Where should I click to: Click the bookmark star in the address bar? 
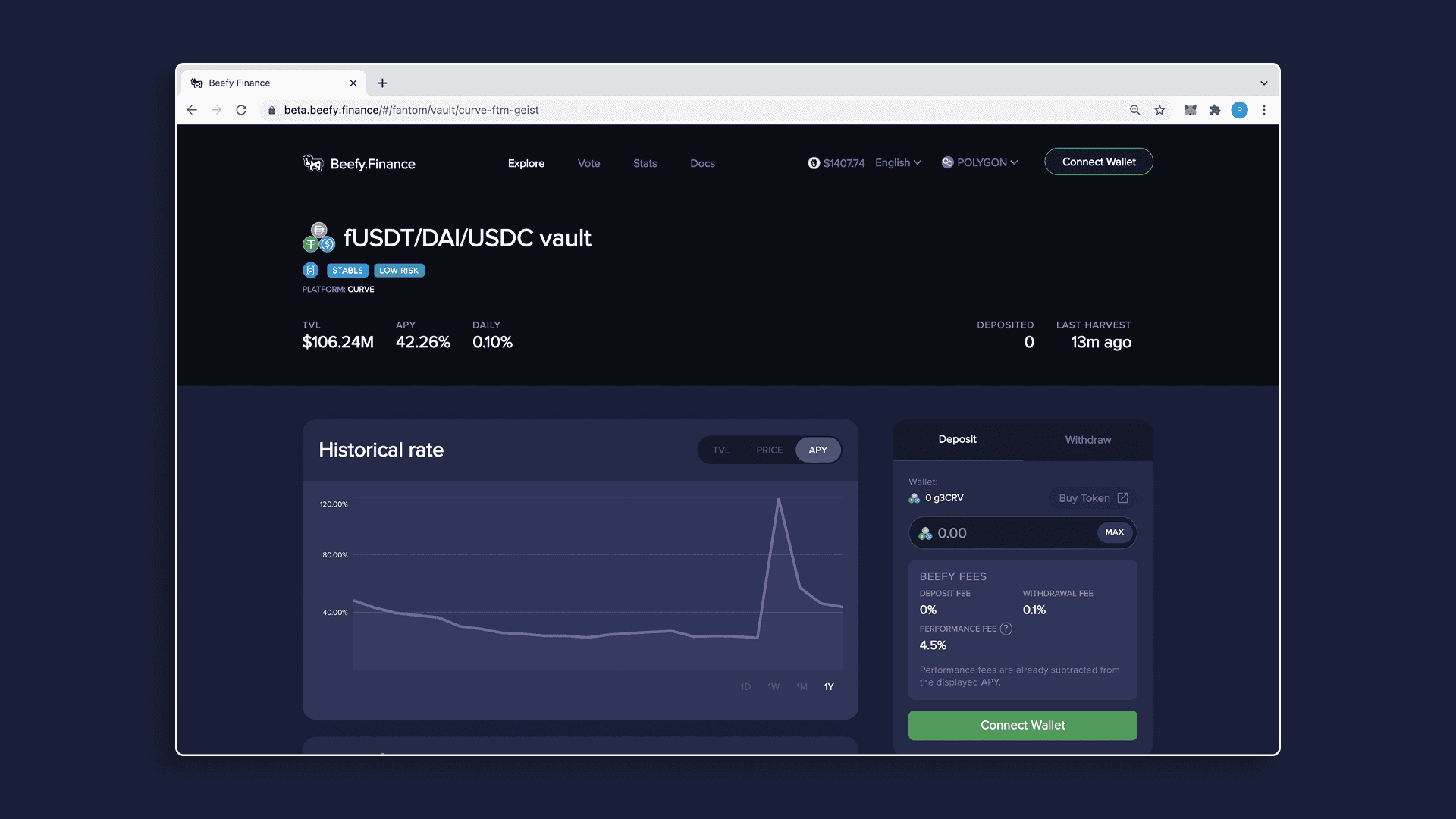tap(1159, 110)
